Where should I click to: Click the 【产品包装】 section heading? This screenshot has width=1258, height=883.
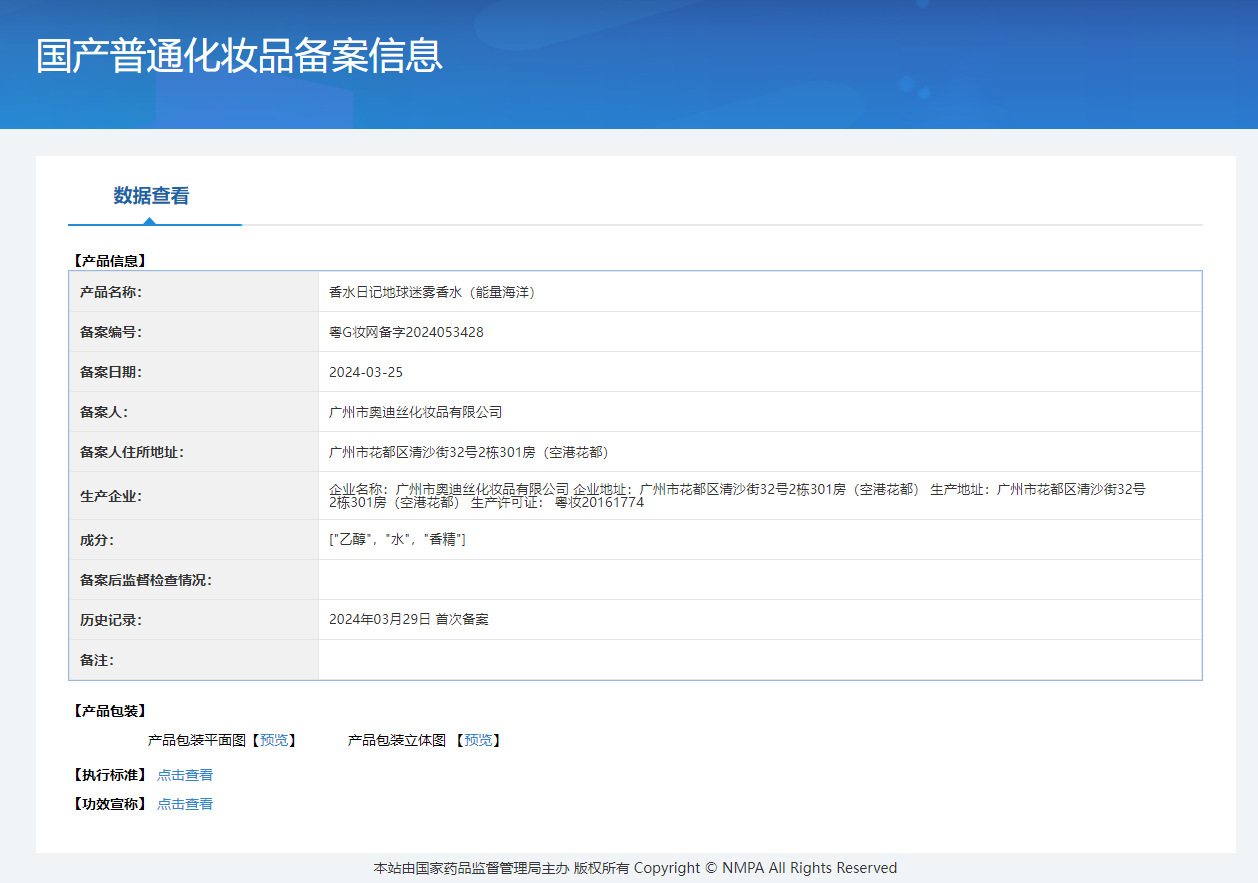pyautogui.click(x=110, y=711)
